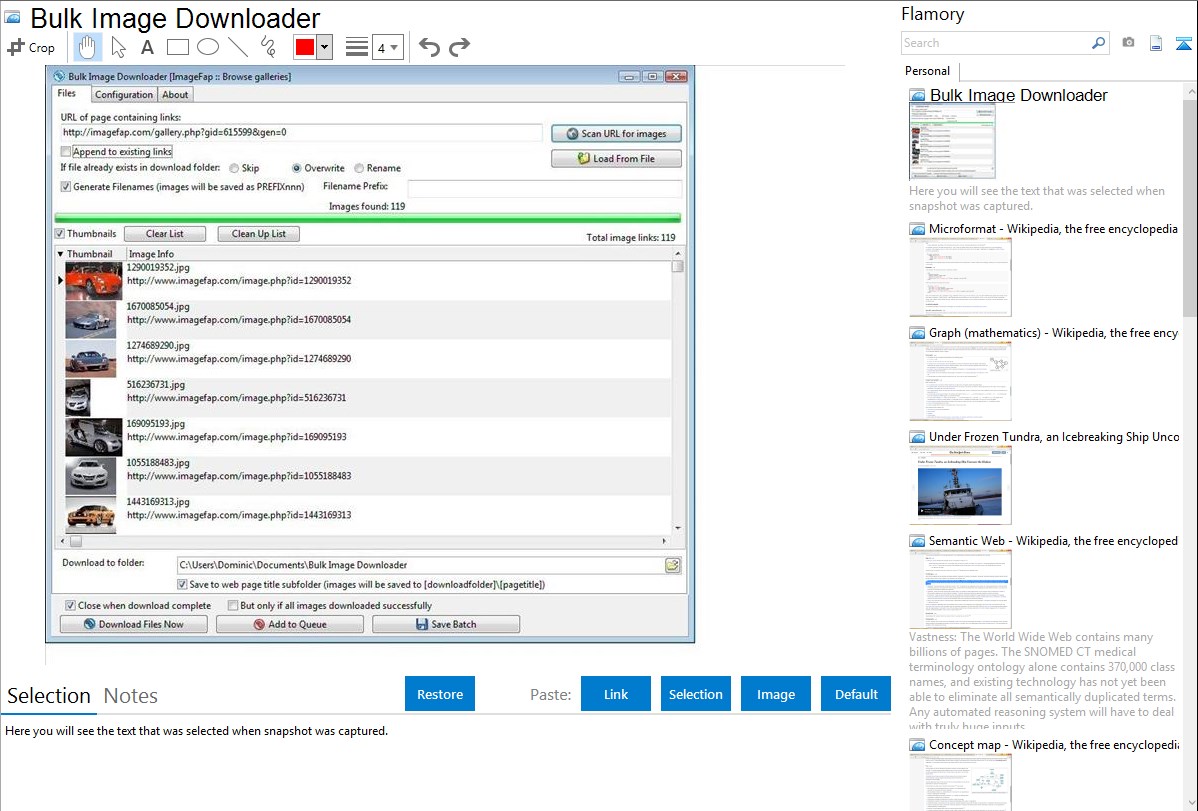
Task: Click the list vertical scrollbar down arrow
Action: tap(678, 528)
